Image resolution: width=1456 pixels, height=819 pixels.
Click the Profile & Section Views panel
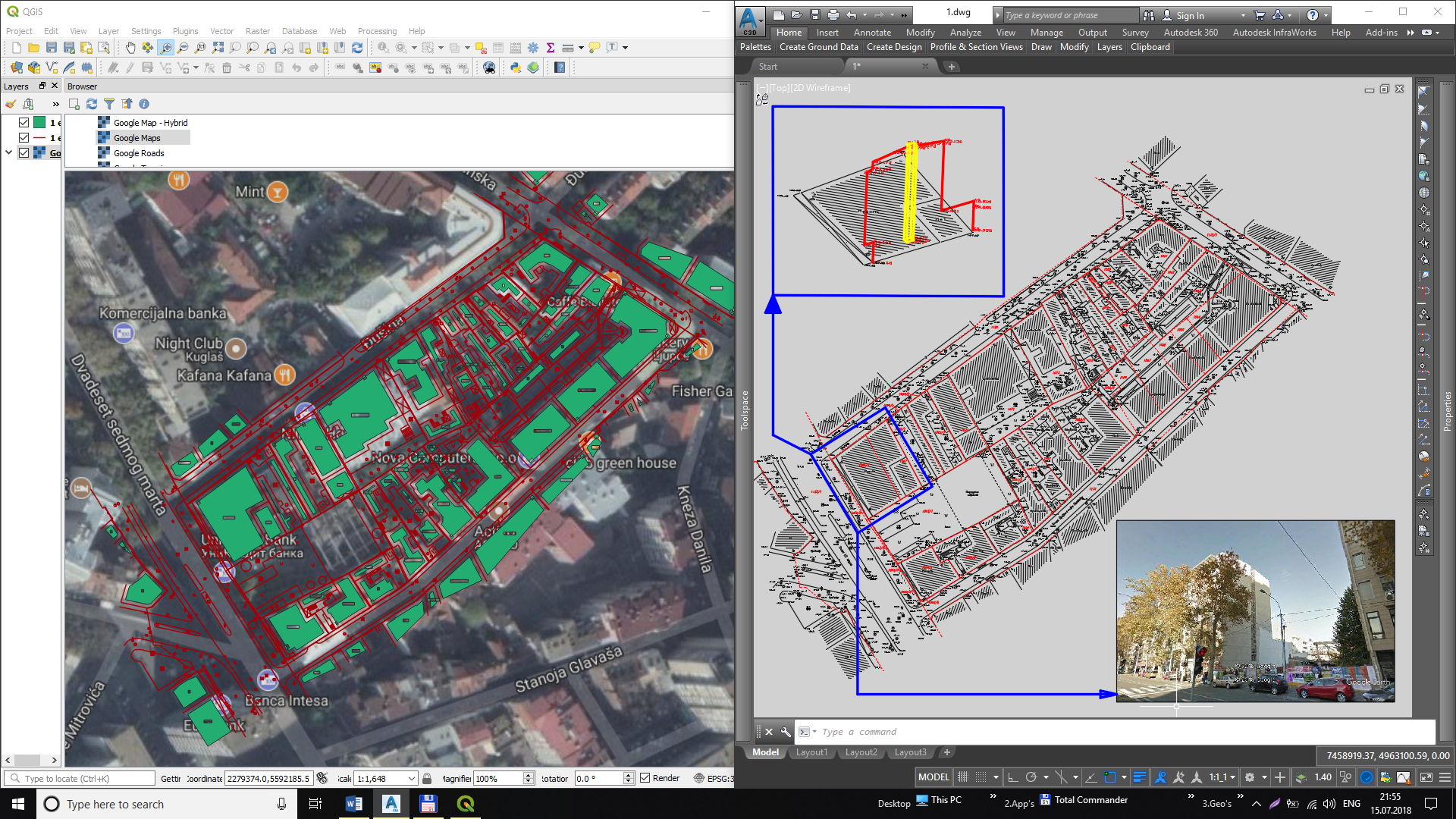click(976, 47)
